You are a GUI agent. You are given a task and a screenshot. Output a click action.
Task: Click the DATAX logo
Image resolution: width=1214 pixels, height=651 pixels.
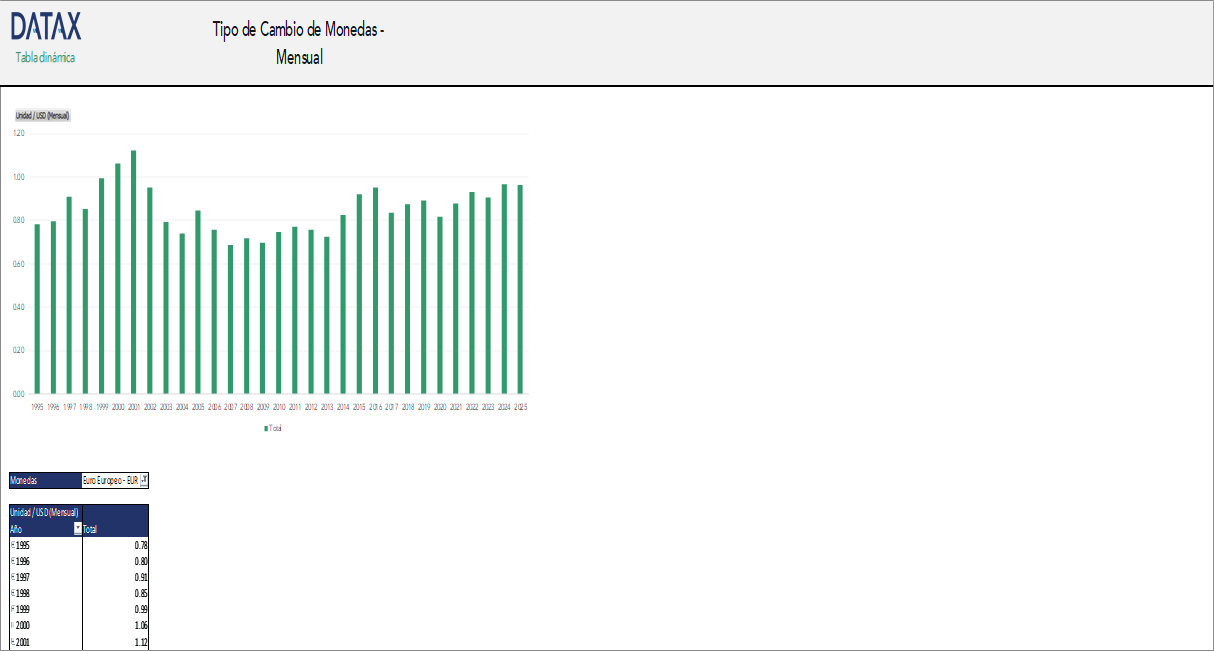(x=46, y=26)
